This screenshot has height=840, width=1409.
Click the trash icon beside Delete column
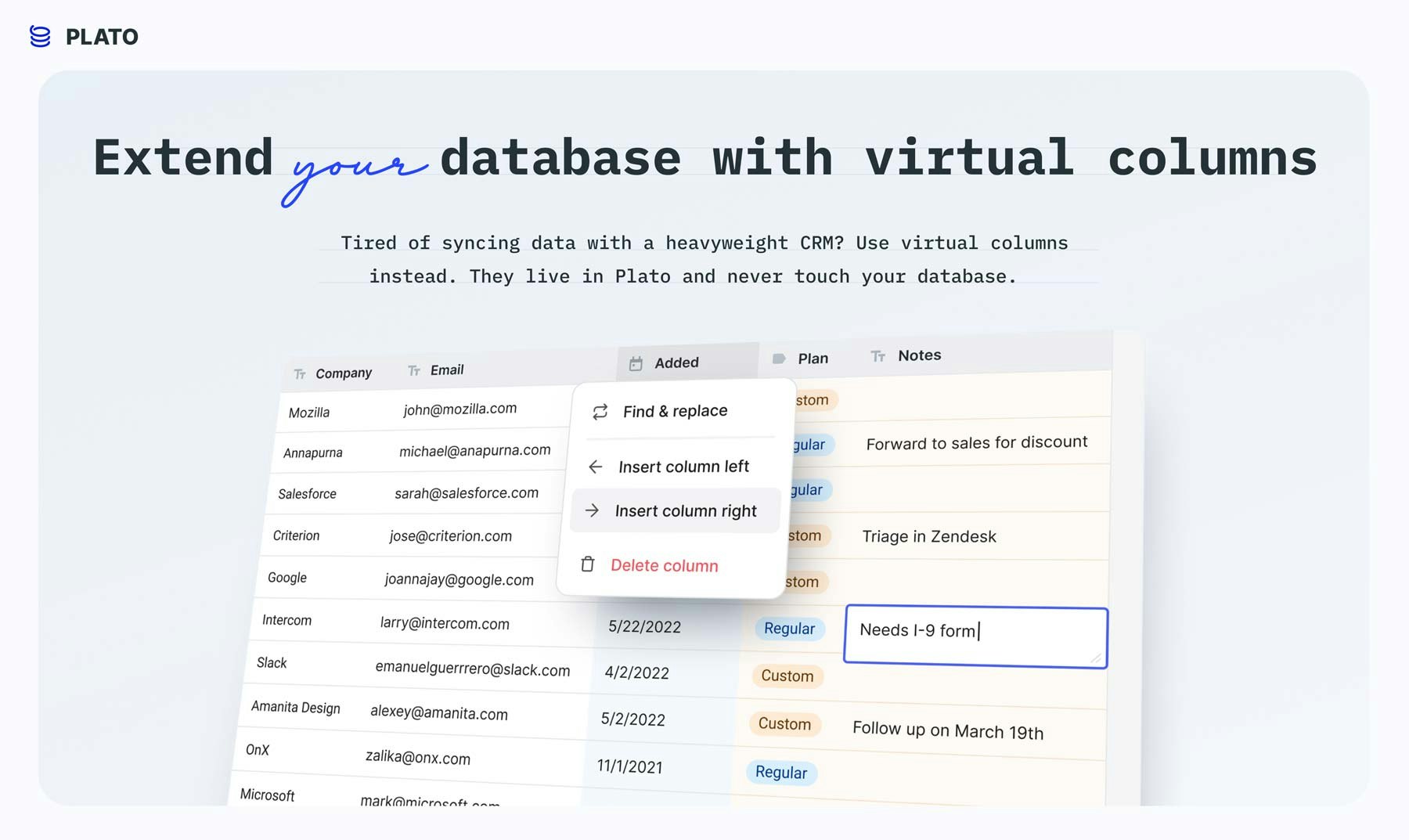tap(588, 564)
